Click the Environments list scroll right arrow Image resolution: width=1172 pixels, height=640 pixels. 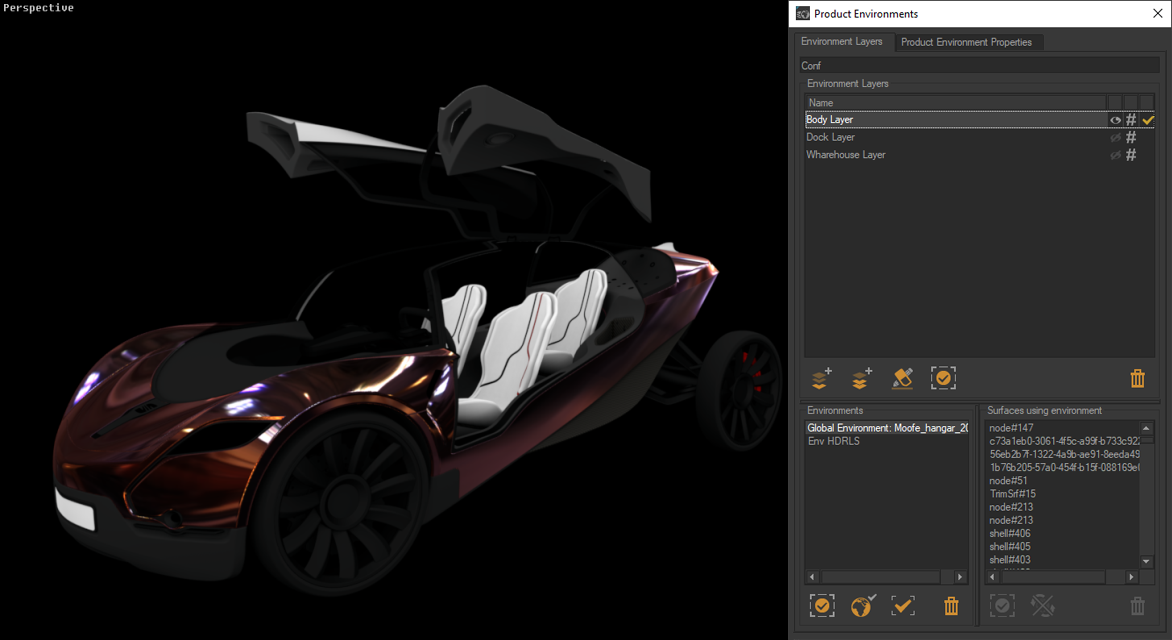click(x=960, y=577)
